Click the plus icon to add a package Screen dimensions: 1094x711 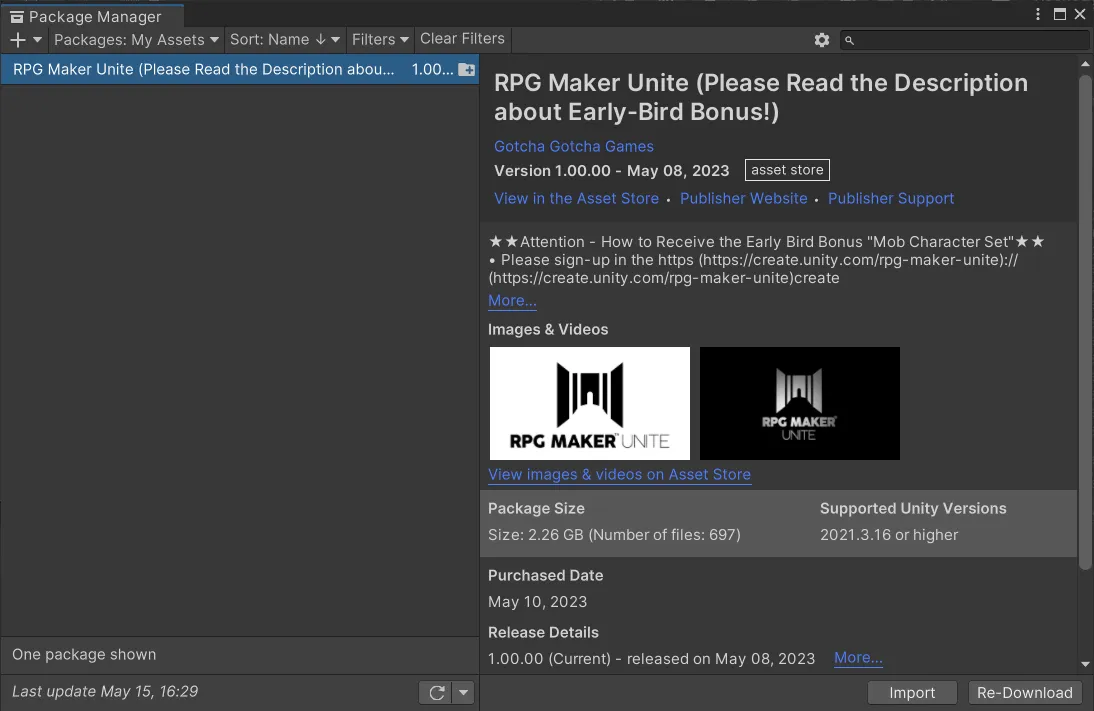(x=18, y=40)
